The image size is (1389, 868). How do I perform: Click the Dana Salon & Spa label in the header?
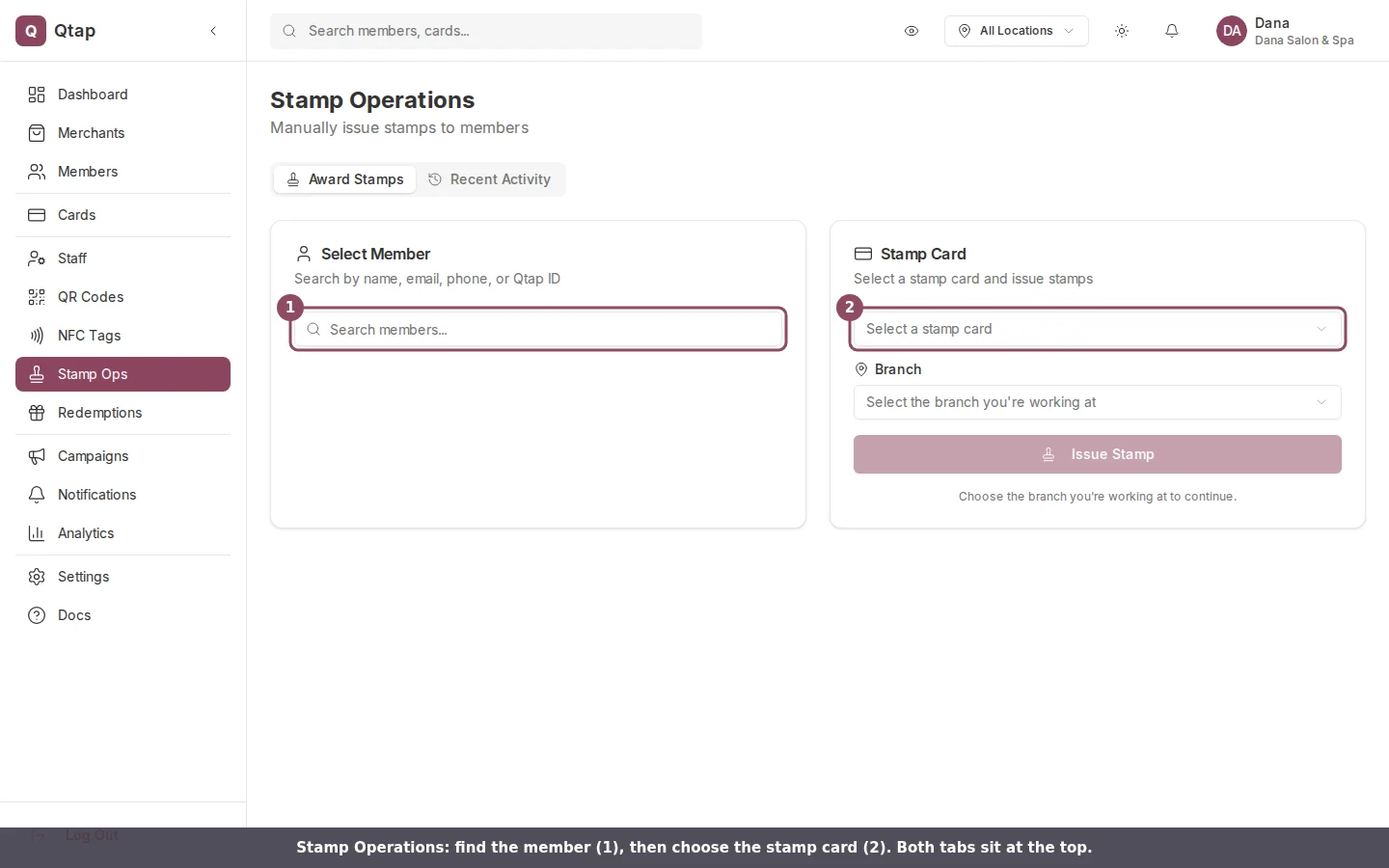point(1304,41)
